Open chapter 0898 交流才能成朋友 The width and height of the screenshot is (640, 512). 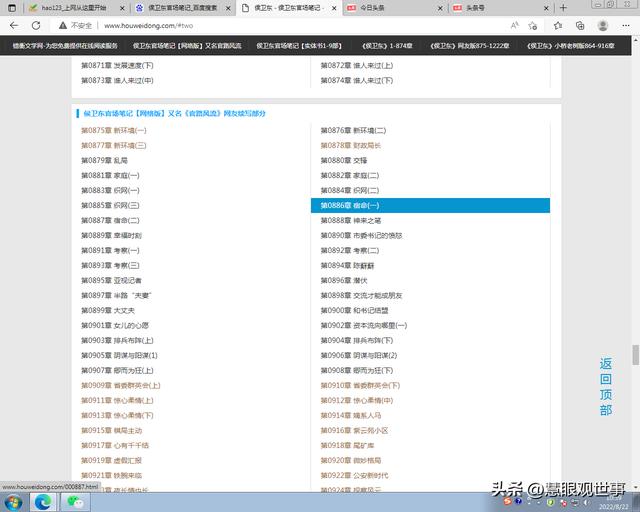361,296
